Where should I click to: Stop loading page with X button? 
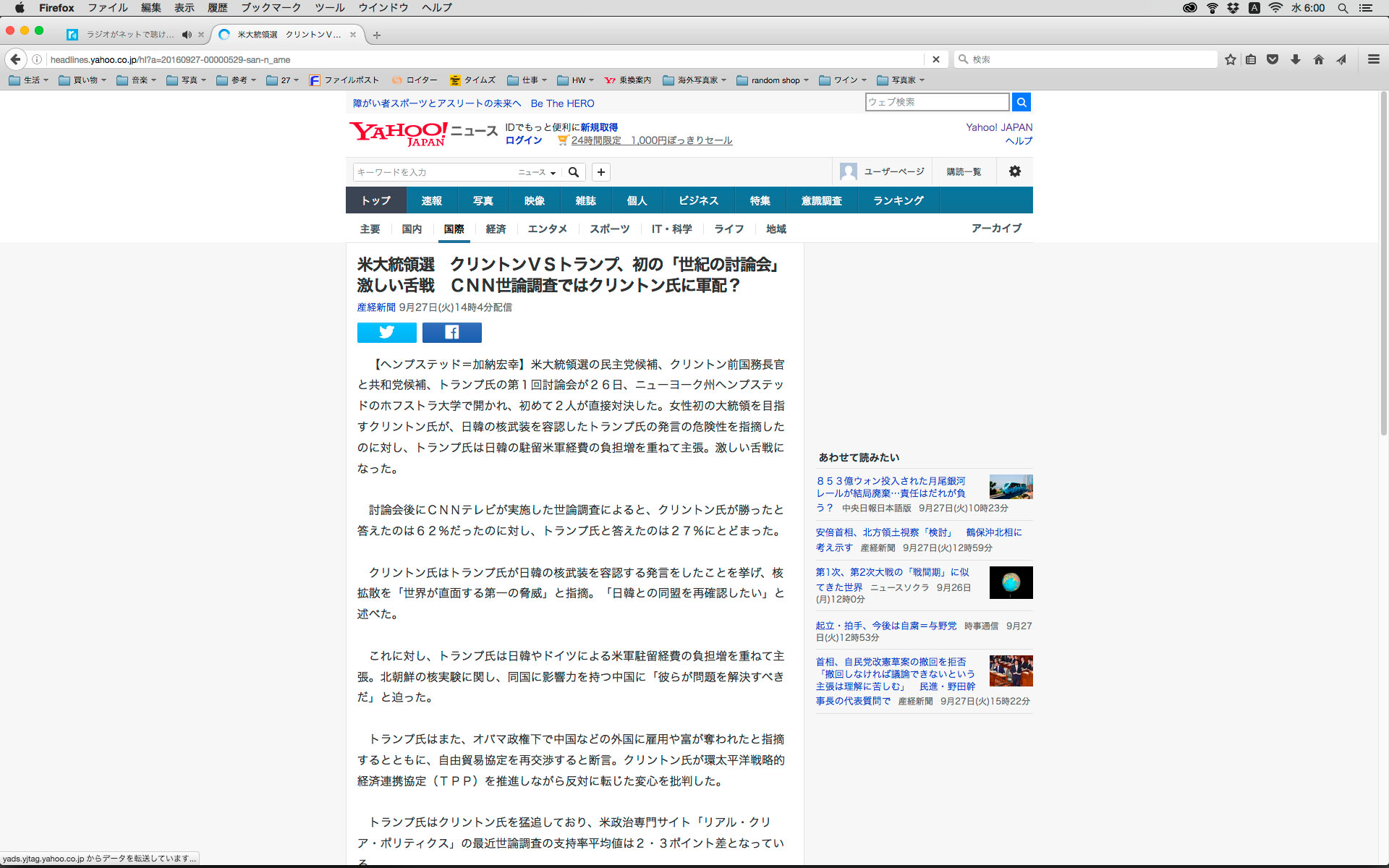[935, 59]
